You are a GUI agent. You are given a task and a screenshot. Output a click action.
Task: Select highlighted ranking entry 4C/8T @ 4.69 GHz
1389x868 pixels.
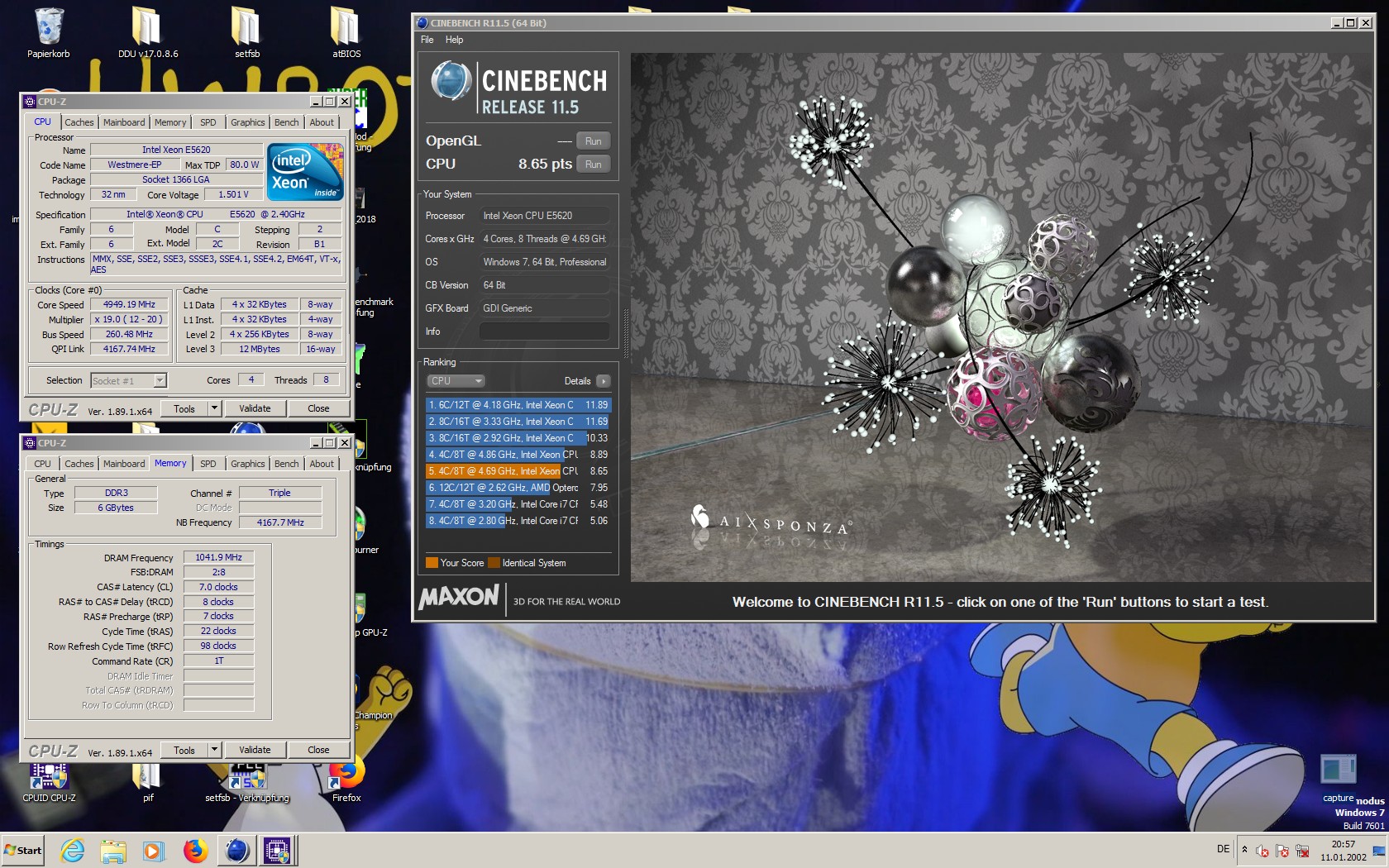coord(518,471)
